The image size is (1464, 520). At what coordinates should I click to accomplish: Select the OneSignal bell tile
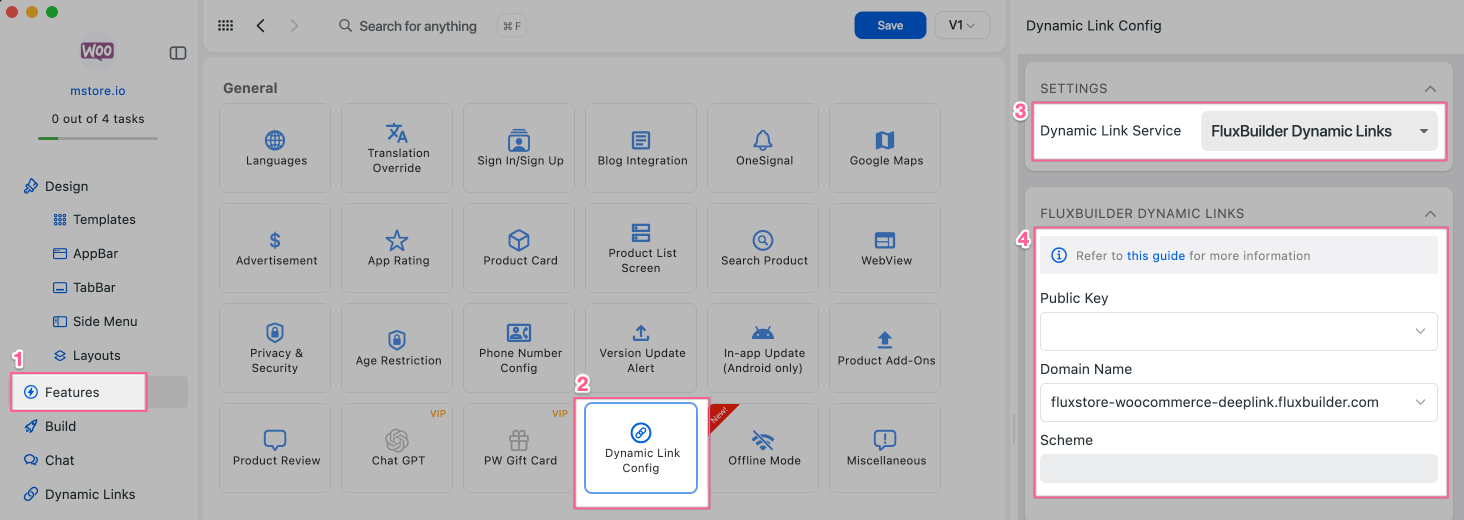click(x=764, y=148)
